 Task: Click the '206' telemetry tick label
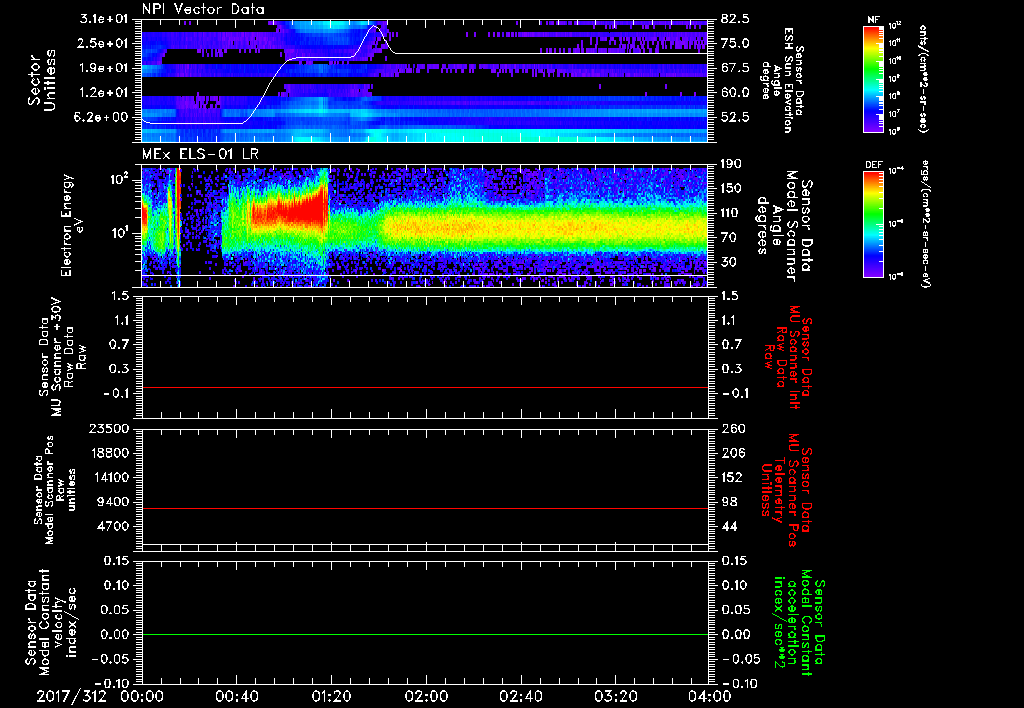coord(732,453)
